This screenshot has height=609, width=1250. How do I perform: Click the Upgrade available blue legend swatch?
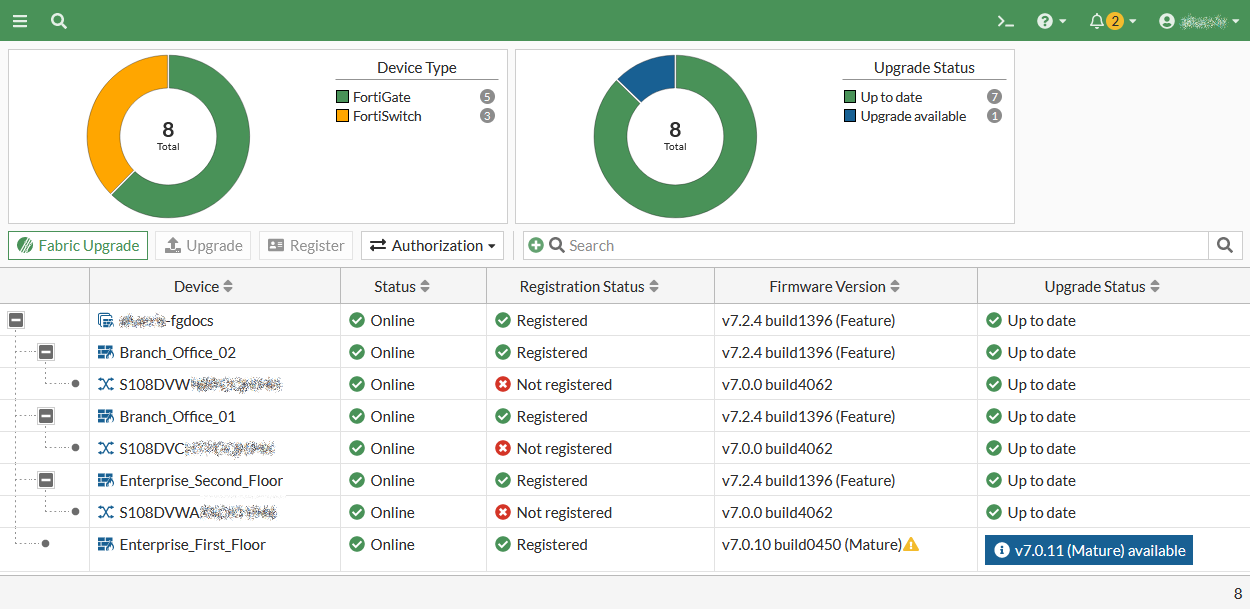coord(850,117)
